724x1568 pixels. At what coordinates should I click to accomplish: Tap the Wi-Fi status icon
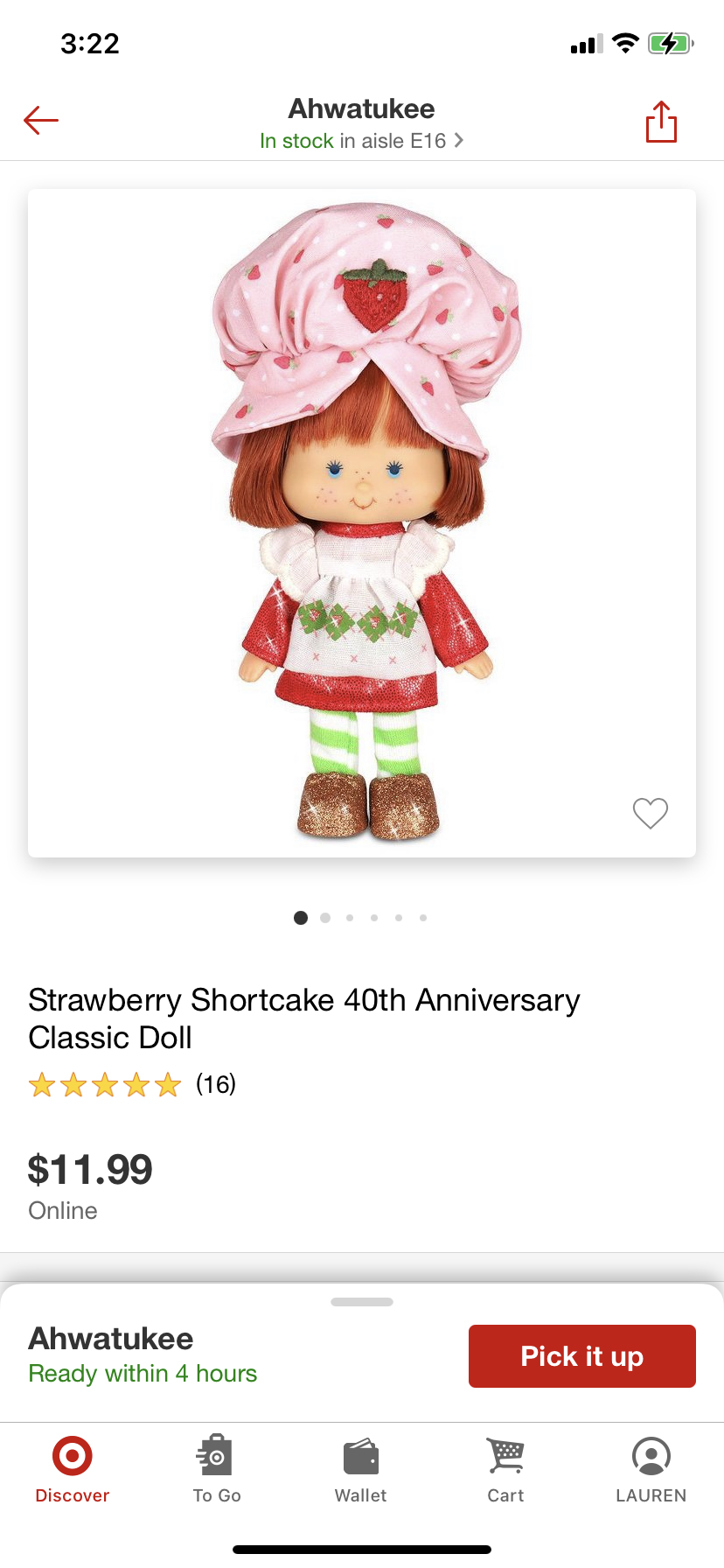[625, 44]
